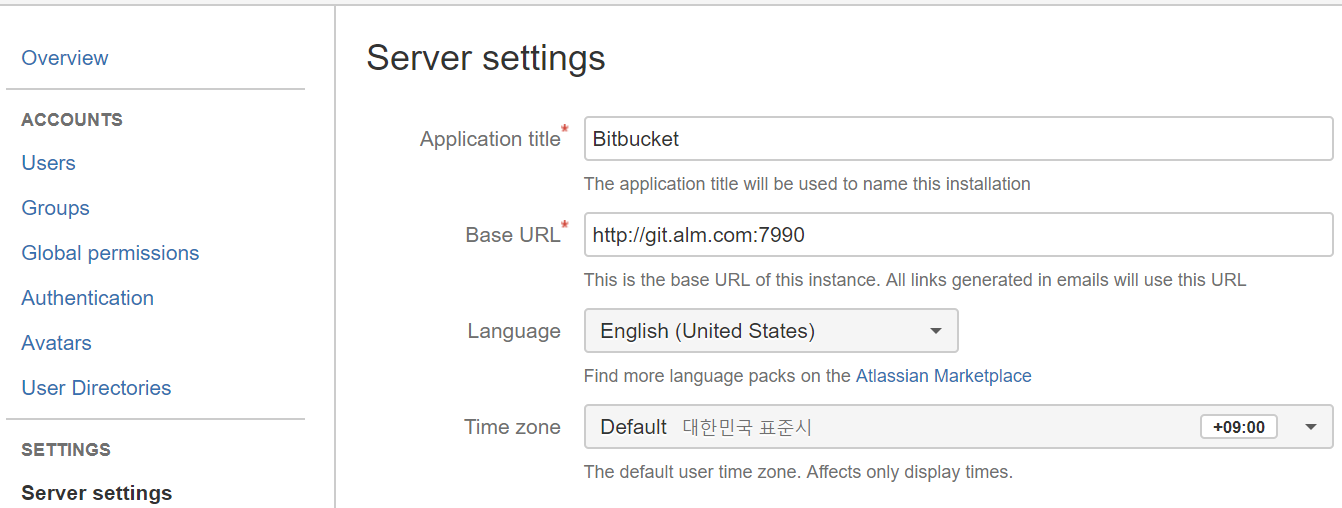Open the Overview page link
The width and height of the screenshot is (1342, 508).
tap(65, 58)
